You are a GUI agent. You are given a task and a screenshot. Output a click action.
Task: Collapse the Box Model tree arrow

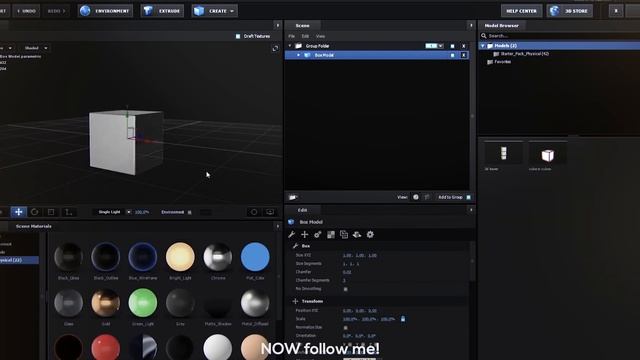point(298,55)
